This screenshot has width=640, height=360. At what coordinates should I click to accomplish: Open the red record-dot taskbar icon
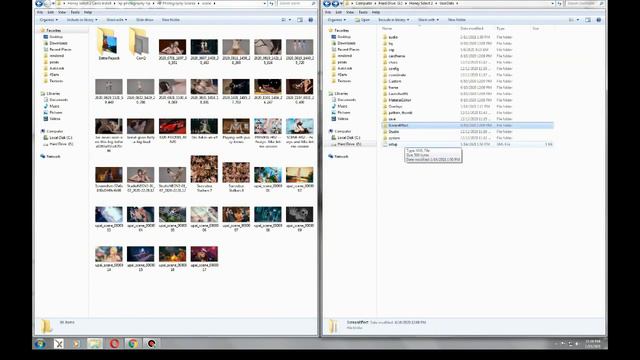(151, 344)
